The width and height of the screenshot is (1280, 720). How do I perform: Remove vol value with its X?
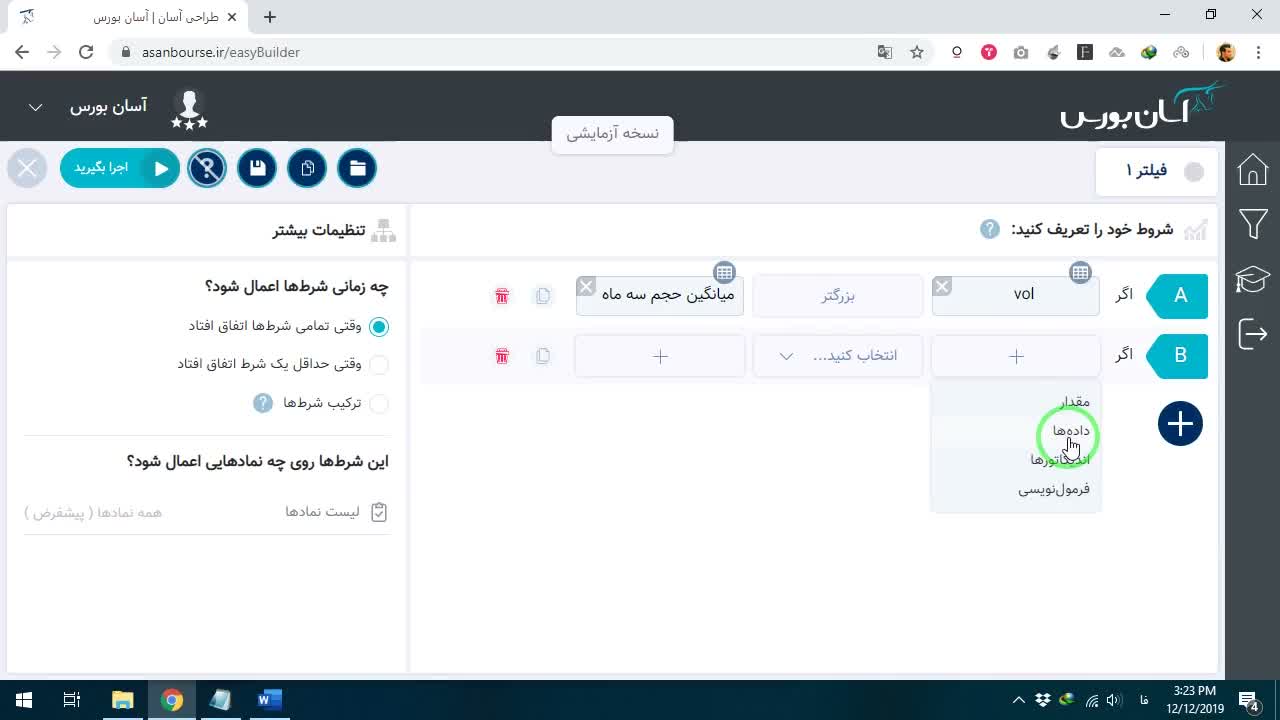click(942, 287)
